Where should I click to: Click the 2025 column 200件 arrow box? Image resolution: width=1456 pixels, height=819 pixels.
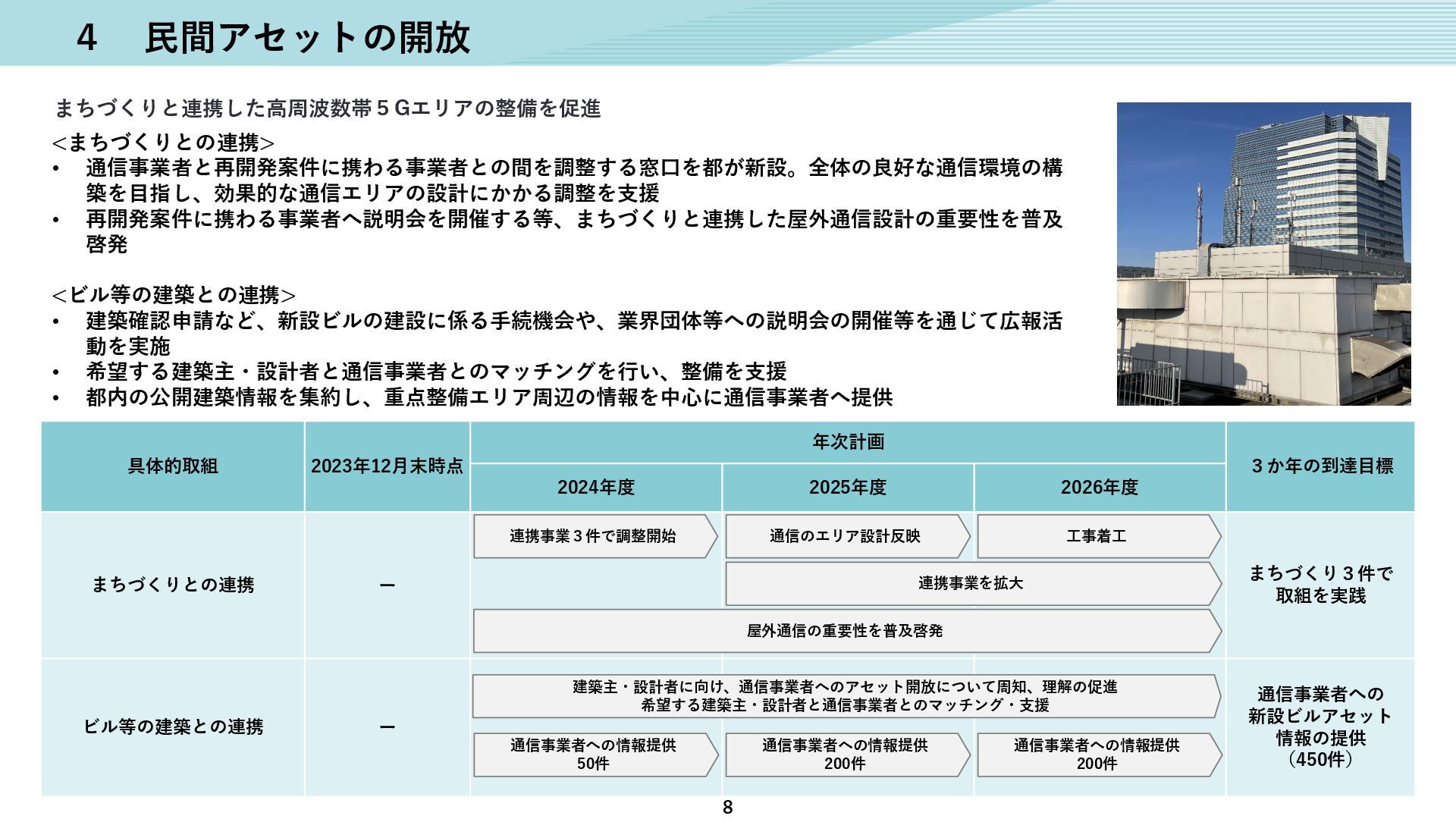point(845,755)
